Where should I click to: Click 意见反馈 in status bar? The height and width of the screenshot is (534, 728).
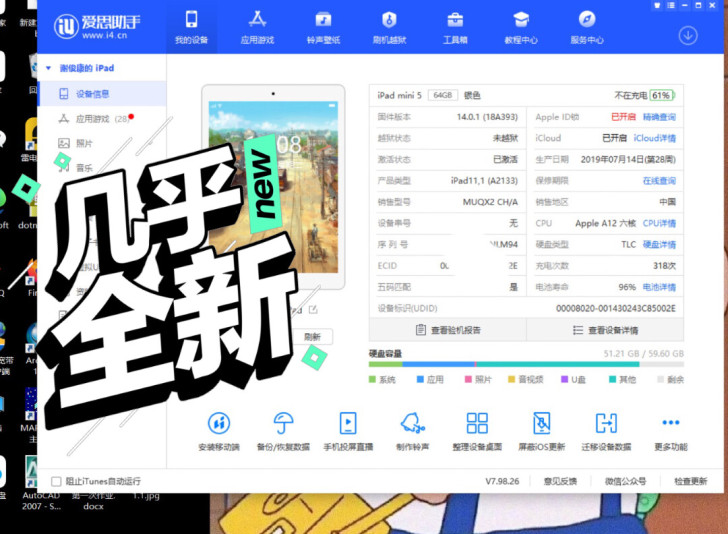[x=560, y=481]
